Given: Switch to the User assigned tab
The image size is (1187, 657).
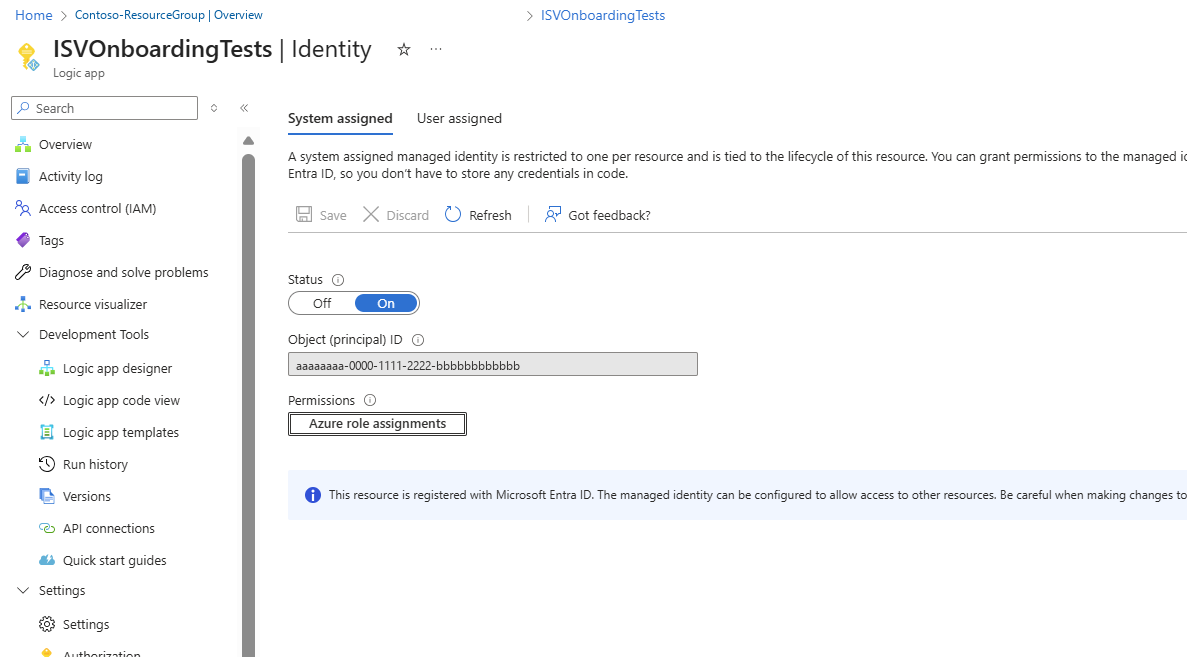Looking at the screenshot, I should (459, 118).
